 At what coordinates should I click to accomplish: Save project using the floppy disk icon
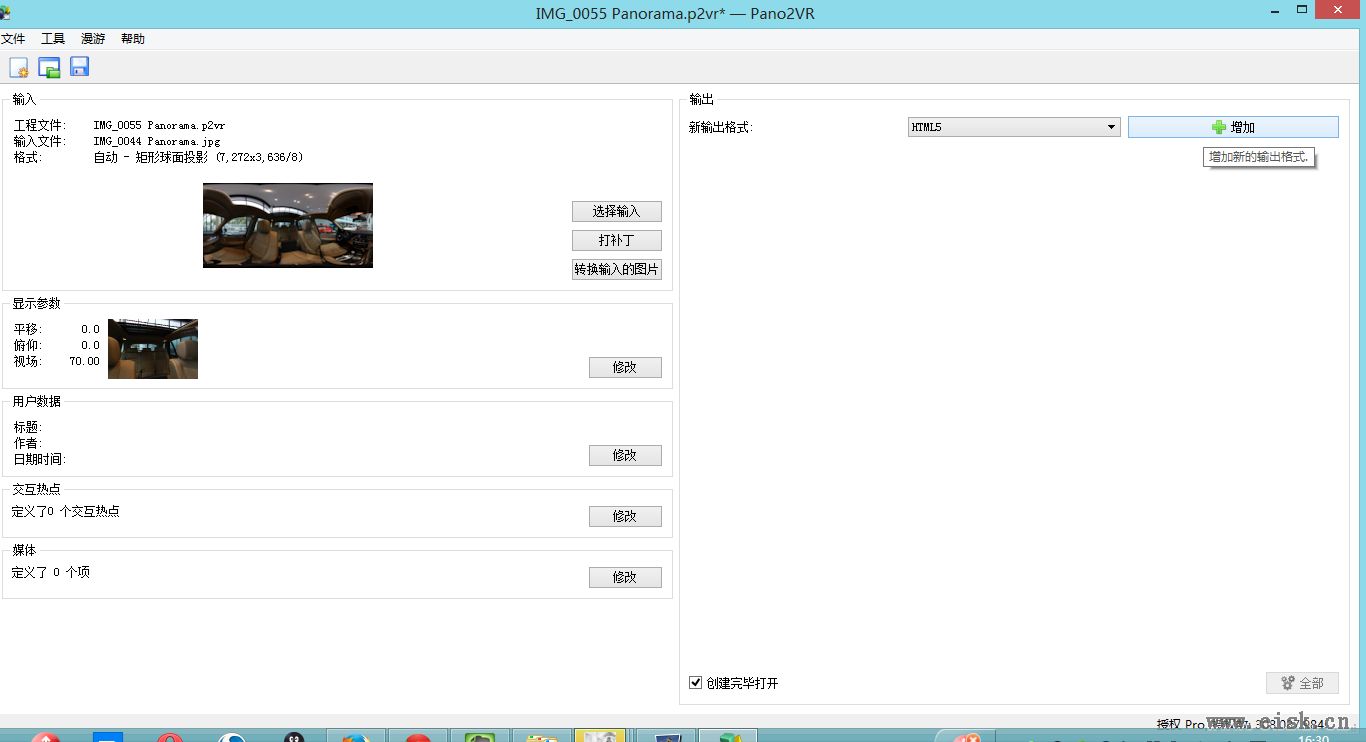(79, 67)
